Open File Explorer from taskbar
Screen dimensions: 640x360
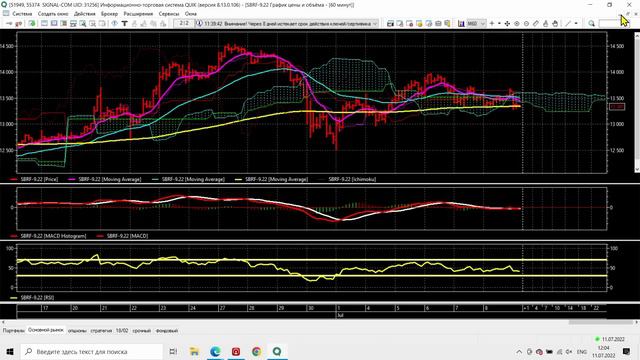(194, 351)
